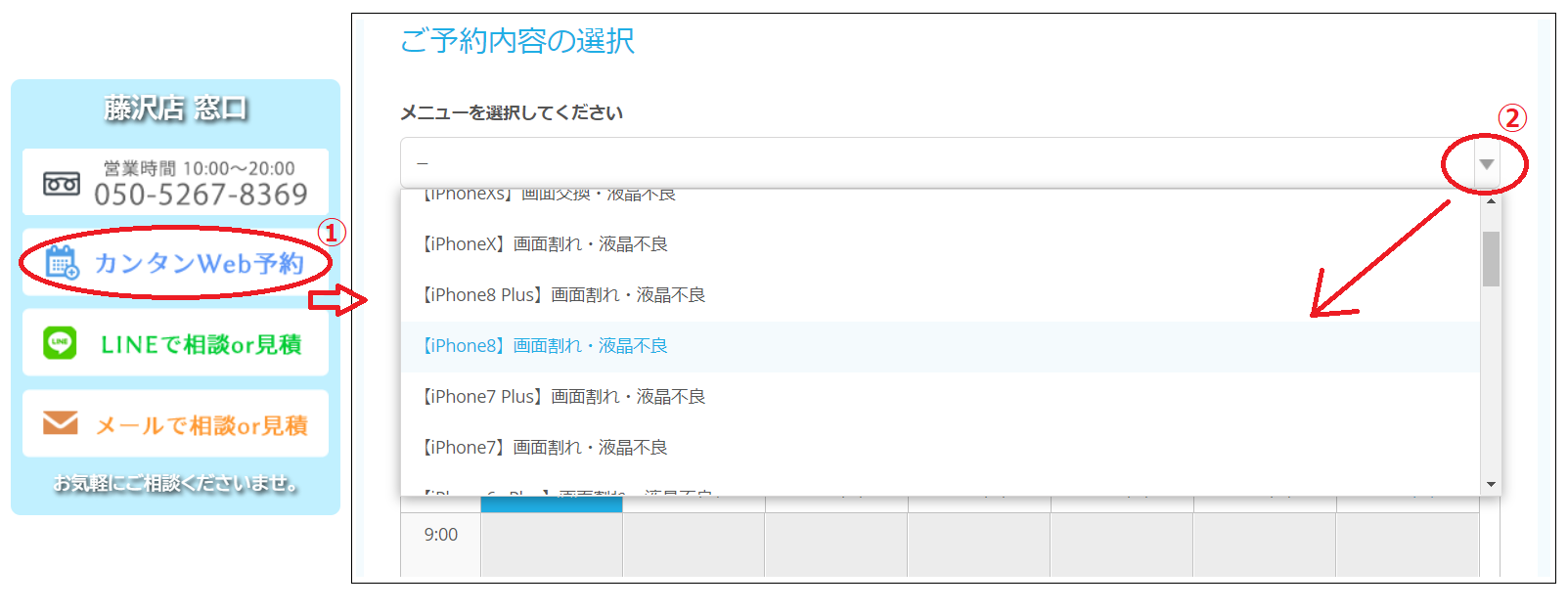Click the calendar icon on Web予約
Screen dimensions: 1568x611
click(63, 263)
